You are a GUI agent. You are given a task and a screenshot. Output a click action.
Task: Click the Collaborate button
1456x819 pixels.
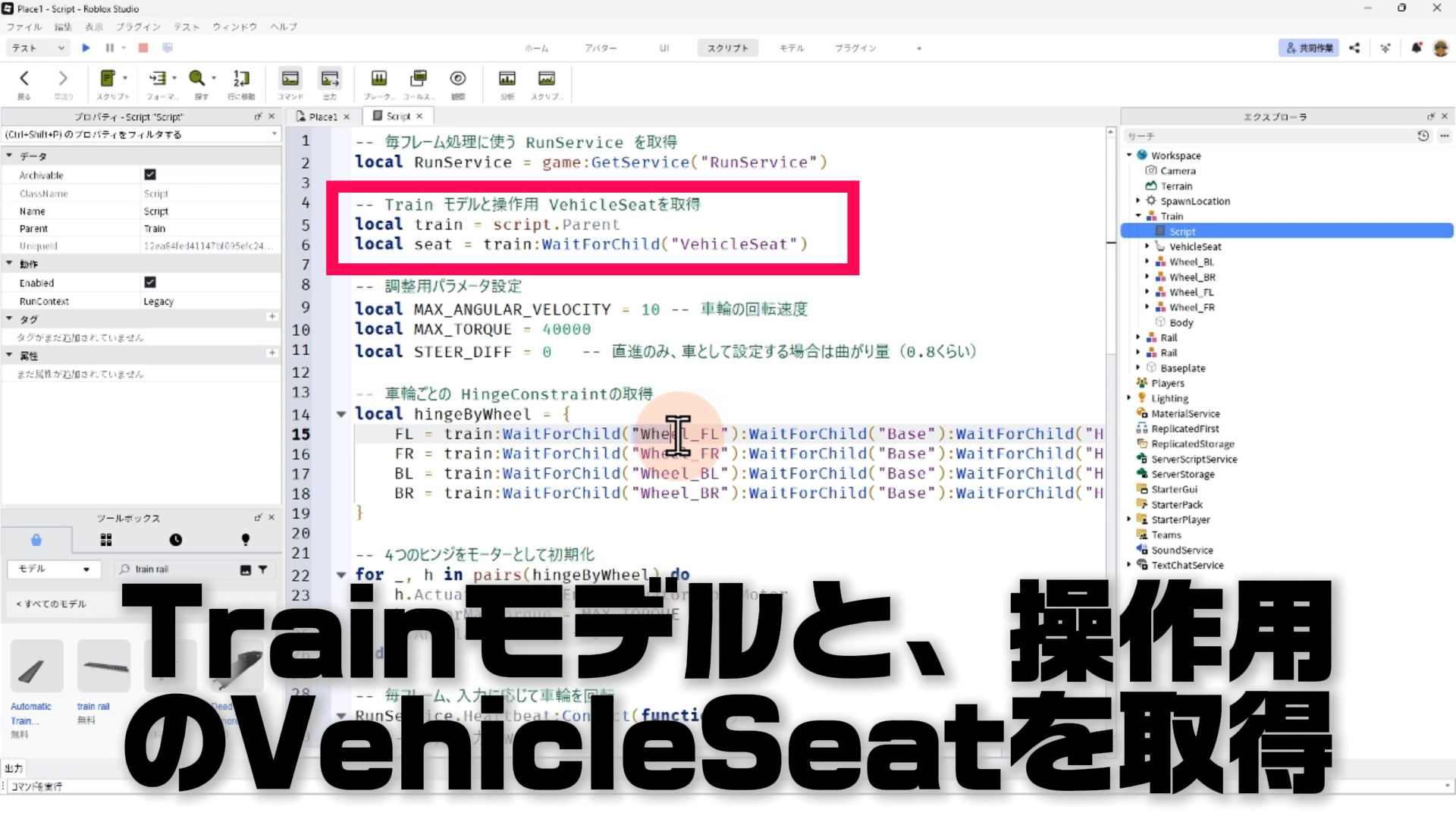tap(1309, 48)
